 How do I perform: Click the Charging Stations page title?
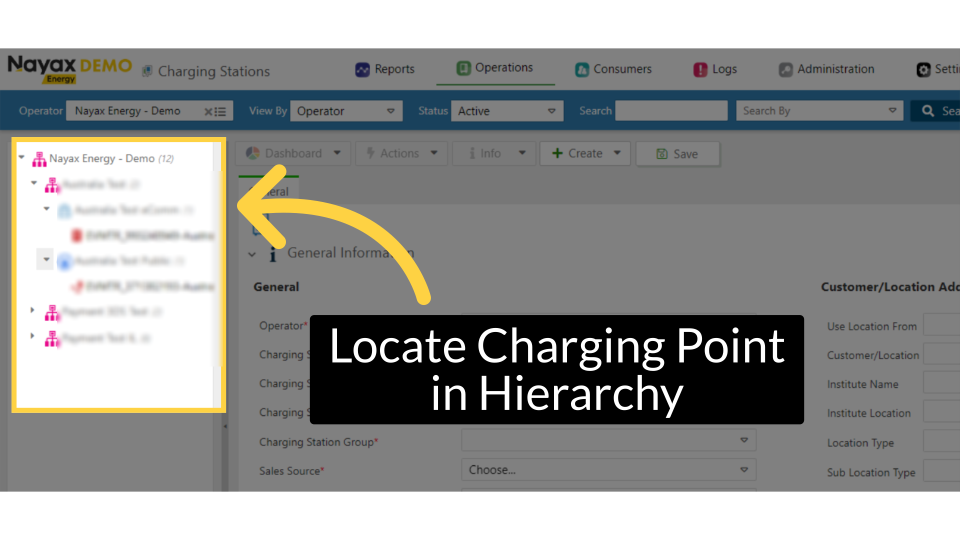click(214, 71)
